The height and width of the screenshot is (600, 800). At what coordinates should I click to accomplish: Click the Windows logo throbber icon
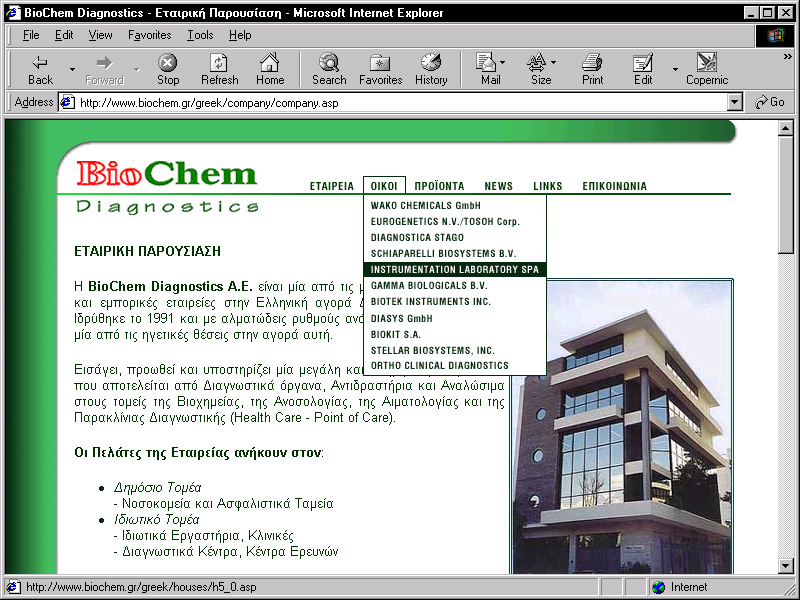click(774, 35)
